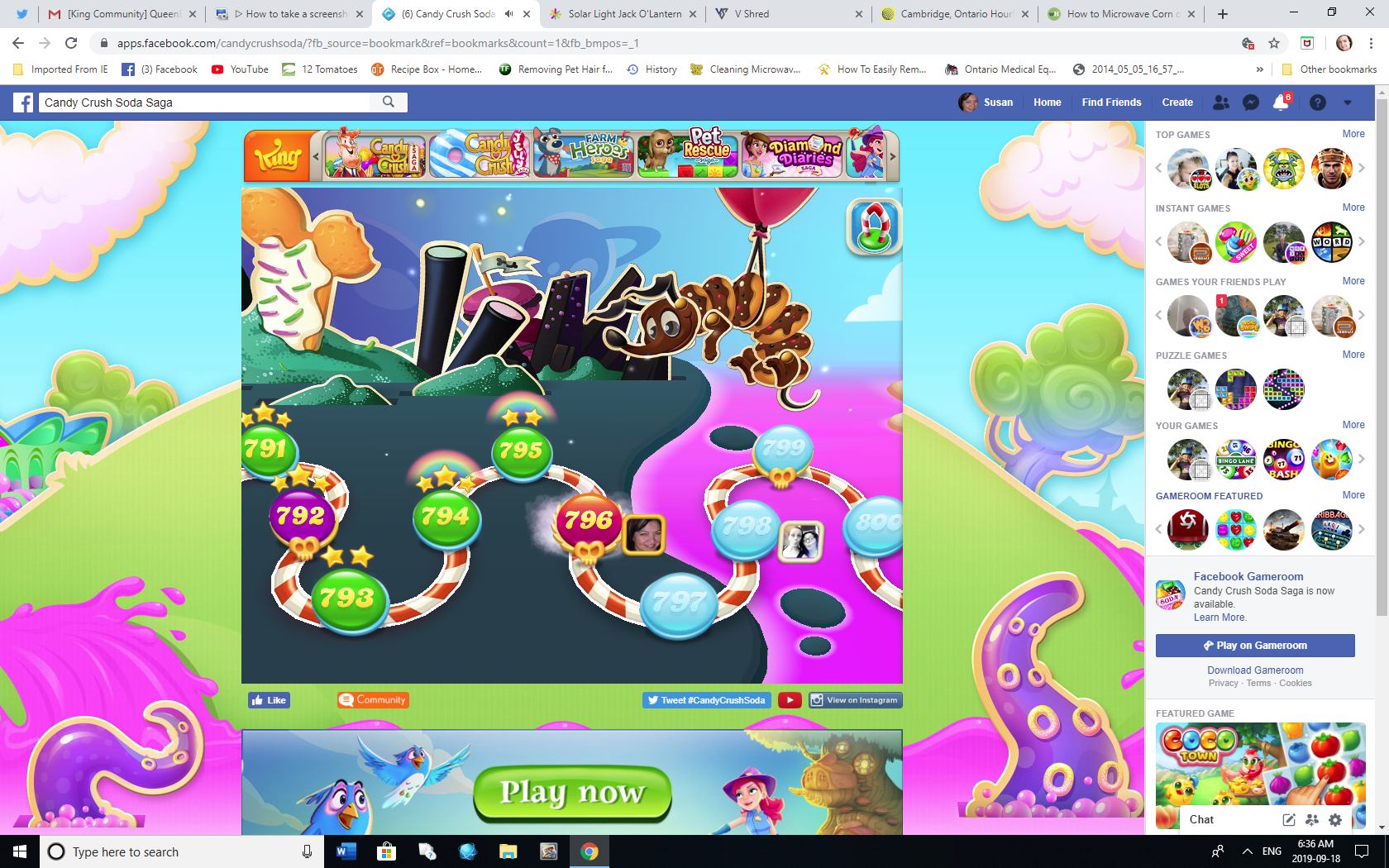Viewport: 1389px width, 868px height.
Task: Open Download Gameroom link
Action: 1255,670
